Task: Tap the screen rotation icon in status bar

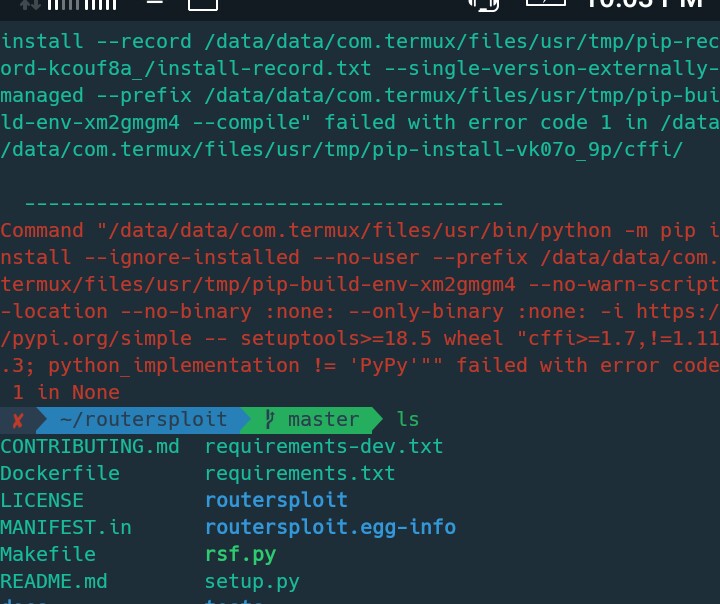Action: 484,5
